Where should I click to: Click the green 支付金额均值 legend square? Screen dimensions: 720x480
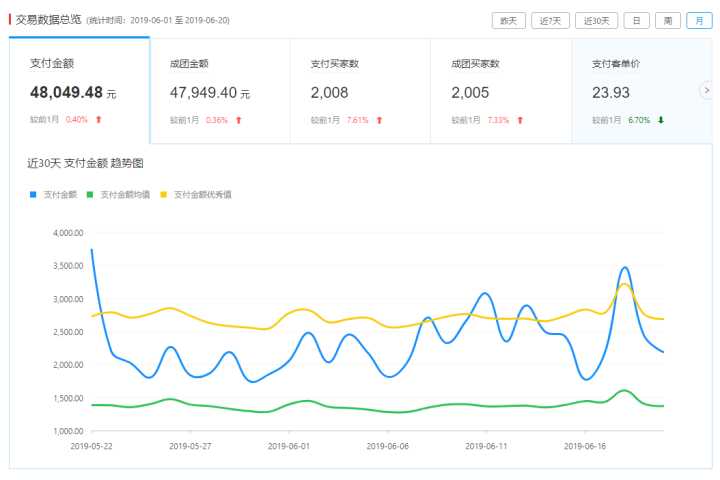point(90,194)
